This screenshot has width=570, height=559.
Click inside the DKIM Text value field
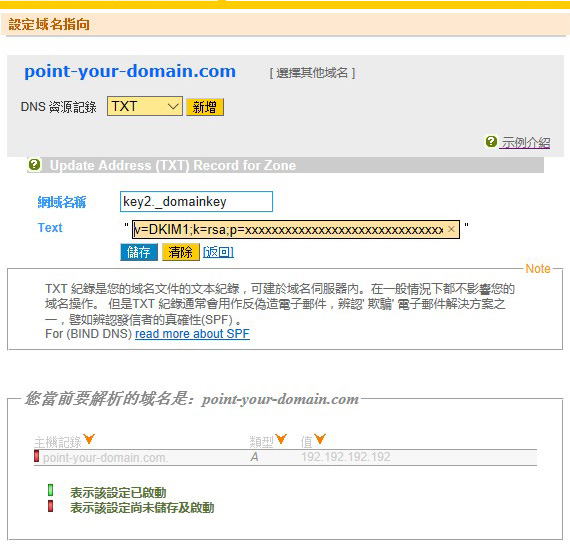click(289, 229)
